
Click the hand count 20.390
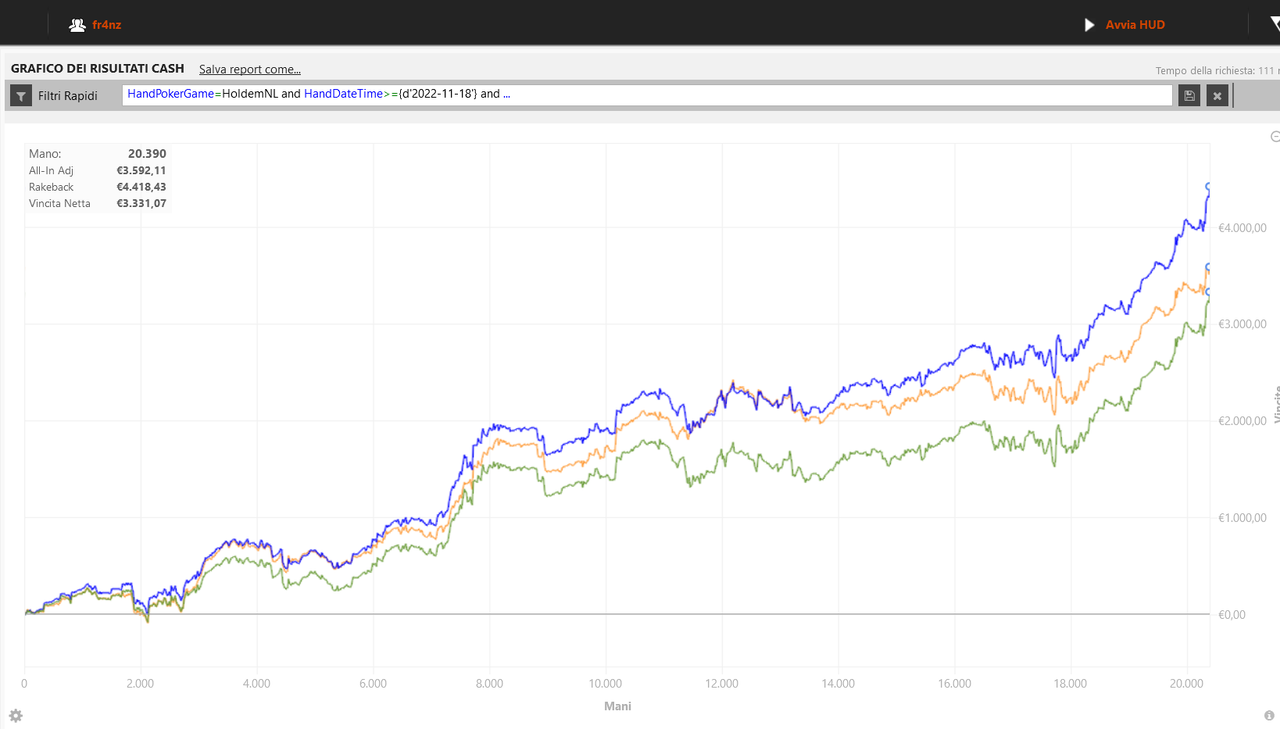click(147, 154)
